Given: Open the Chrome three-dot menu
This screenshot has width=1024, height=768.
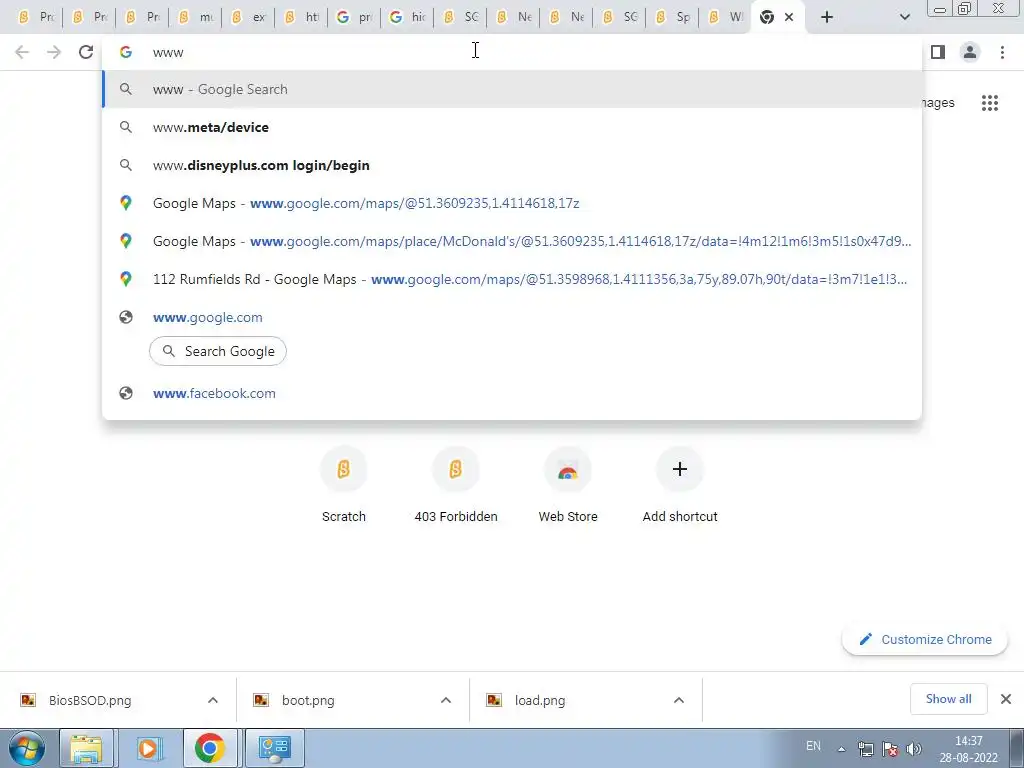Looking at the screenshot, I should (x=1002, y=52).
